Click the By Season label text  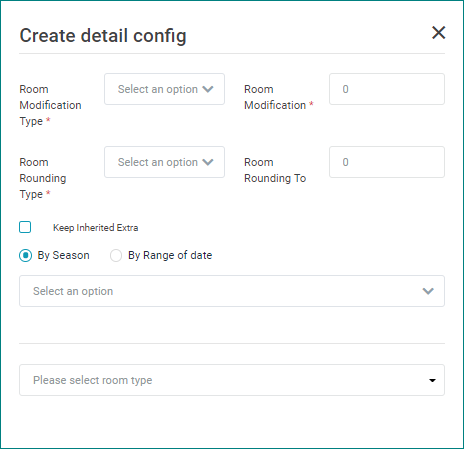tap(63, 255)
